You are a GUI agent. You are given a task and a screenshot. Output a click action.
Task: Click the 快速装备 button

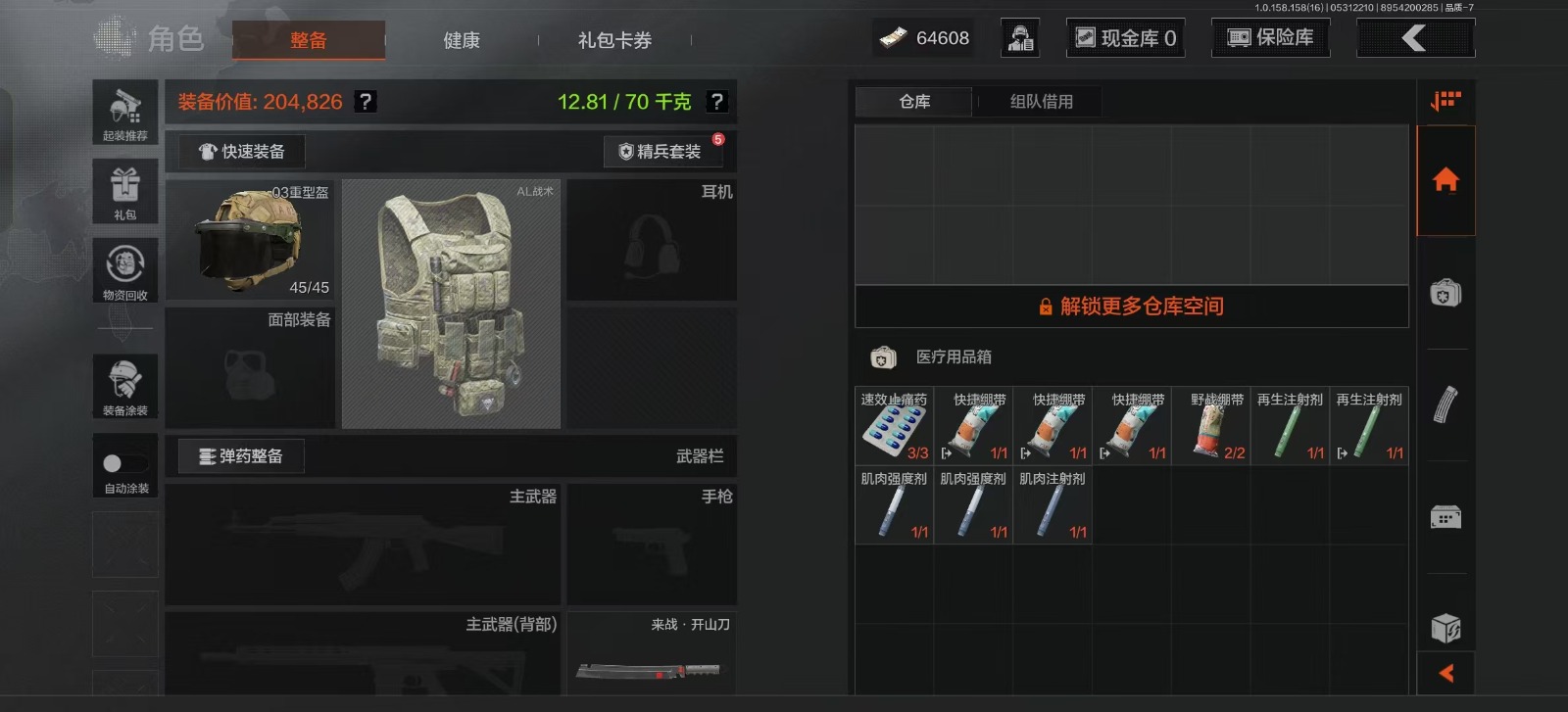[x=241, y=151]
